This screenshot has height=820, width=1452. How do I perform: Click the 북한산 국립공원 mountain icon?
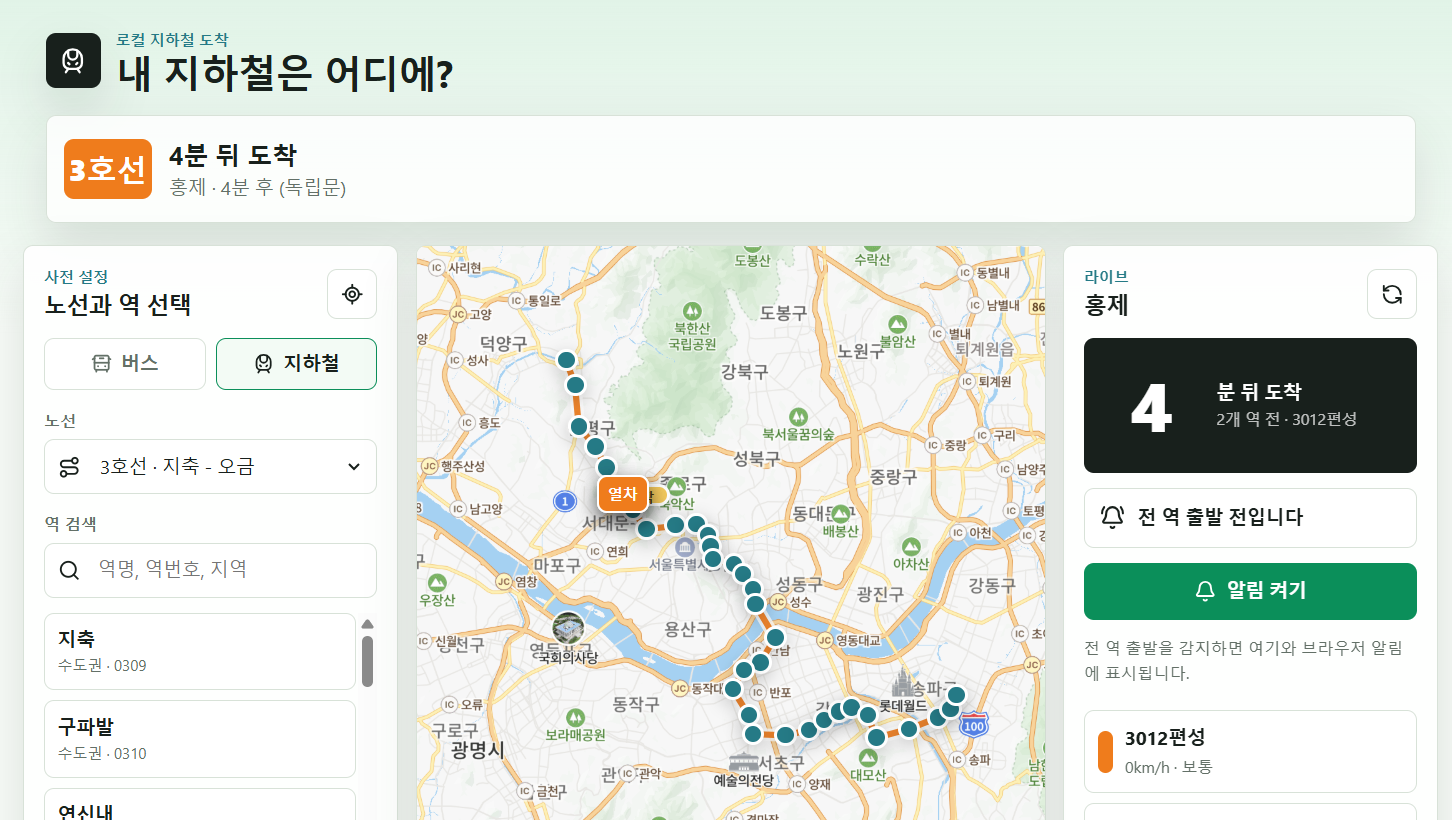[694, 309]
